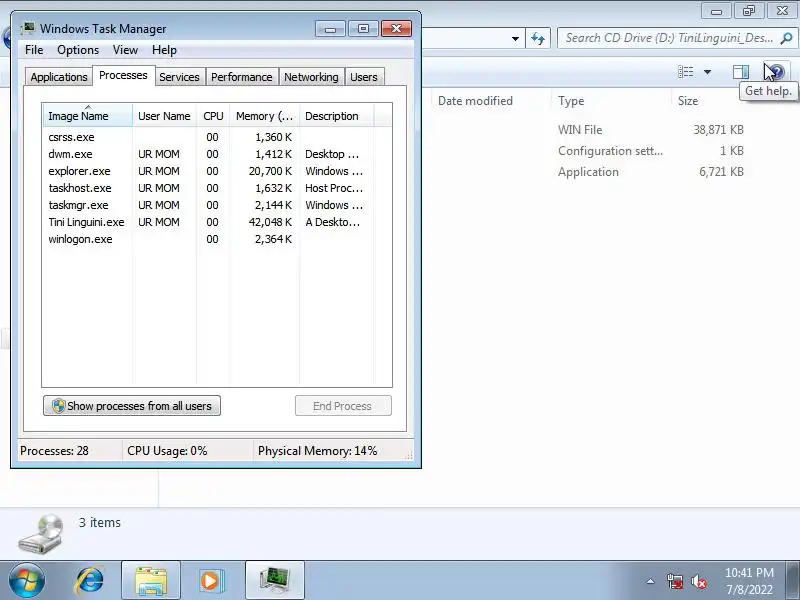The image size is (800, 600).
Task: Switch to the Services tab
Action: pyautogui.click(x=179, y=77)
